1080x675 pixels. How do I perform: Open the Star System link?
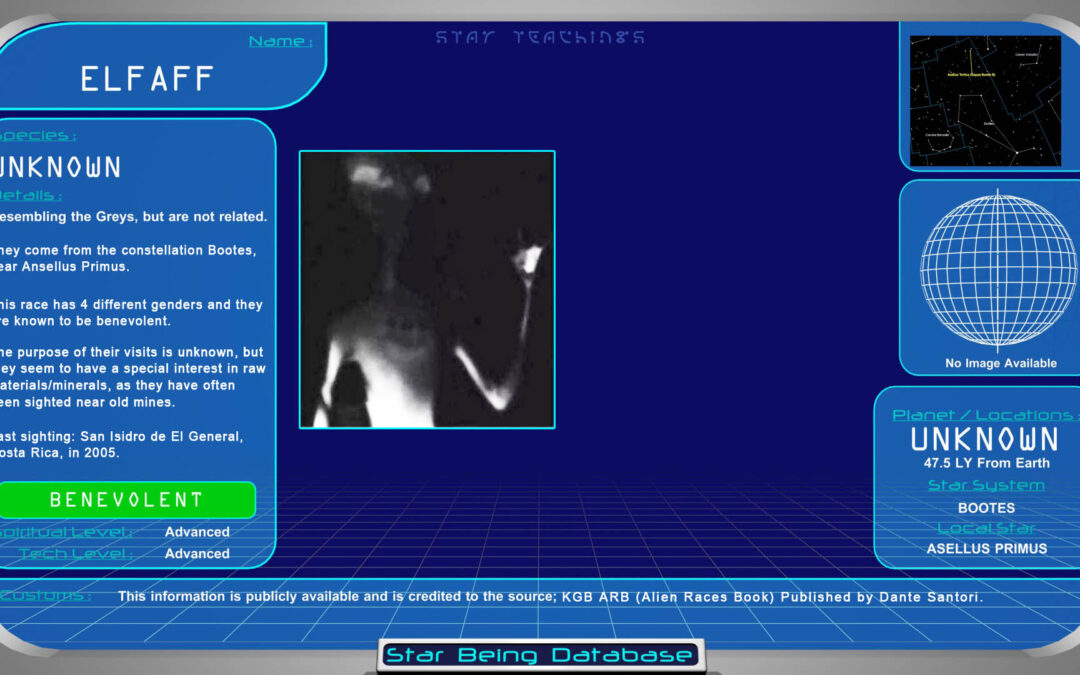pos(986,485)
